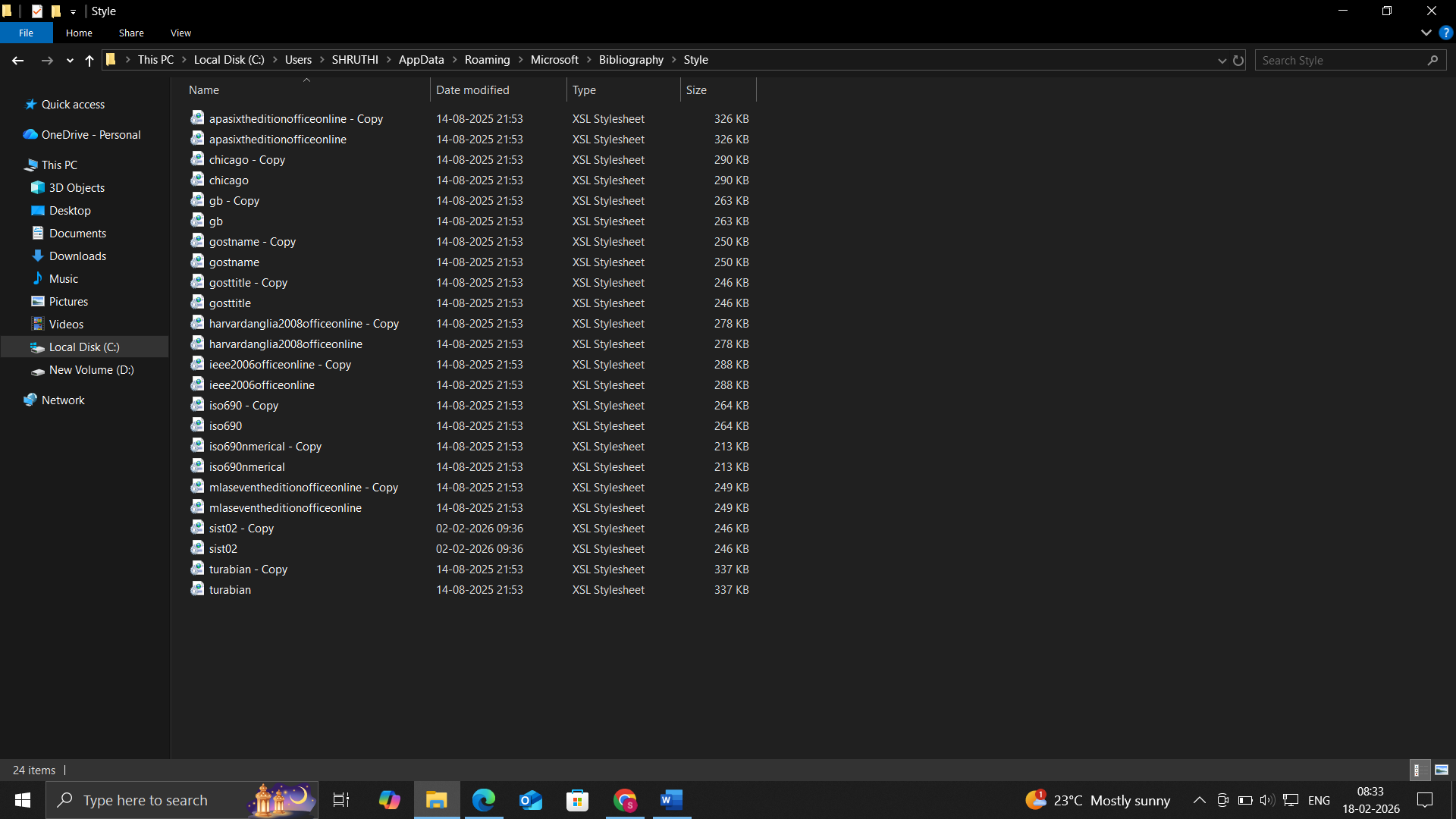The height and width of the screenshot is (819, 1456).
Task: Select Downloads in the sidebar
Action: 77,256
